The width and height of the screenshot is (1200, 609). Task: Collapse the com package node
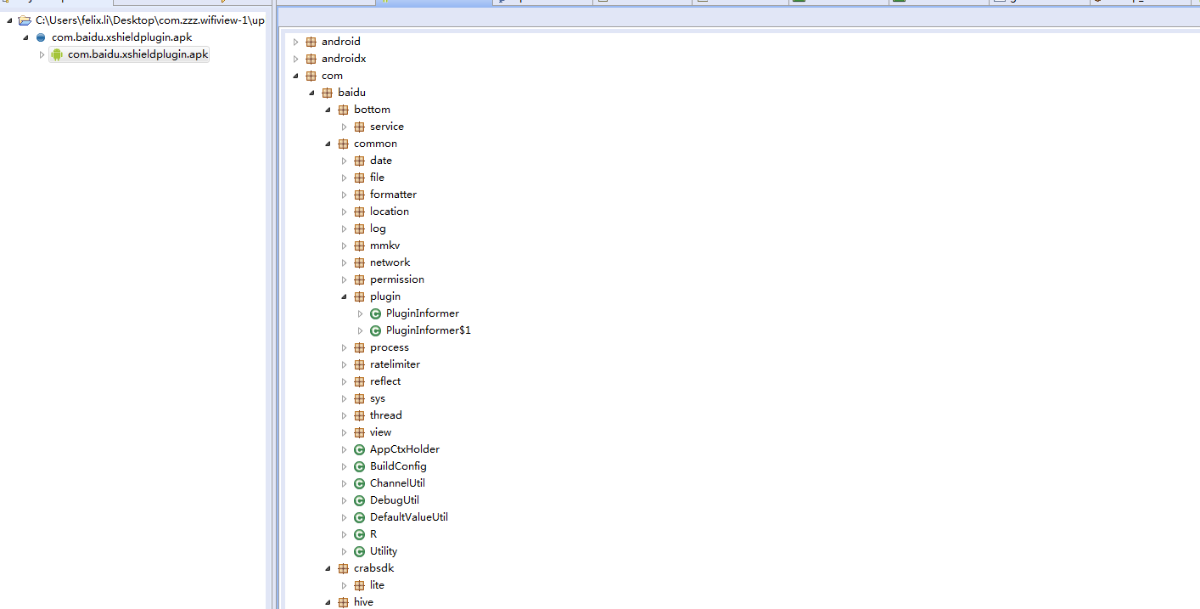tap(296, 76)
